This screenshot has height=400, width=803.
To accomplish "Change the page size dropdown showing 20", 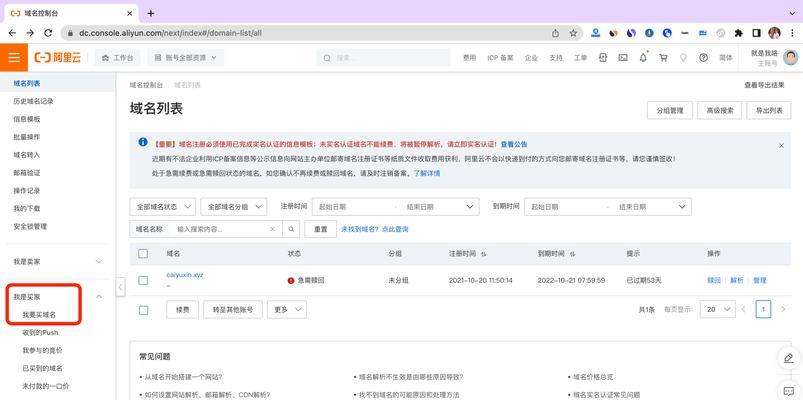I will point(717,309).
